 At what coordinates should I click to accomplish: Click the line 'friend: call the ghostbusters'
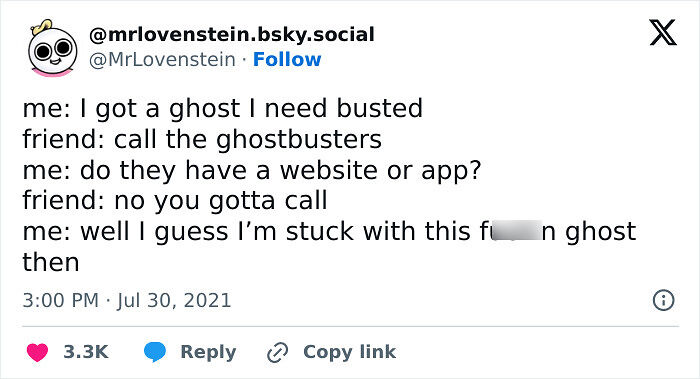point(202,139)
